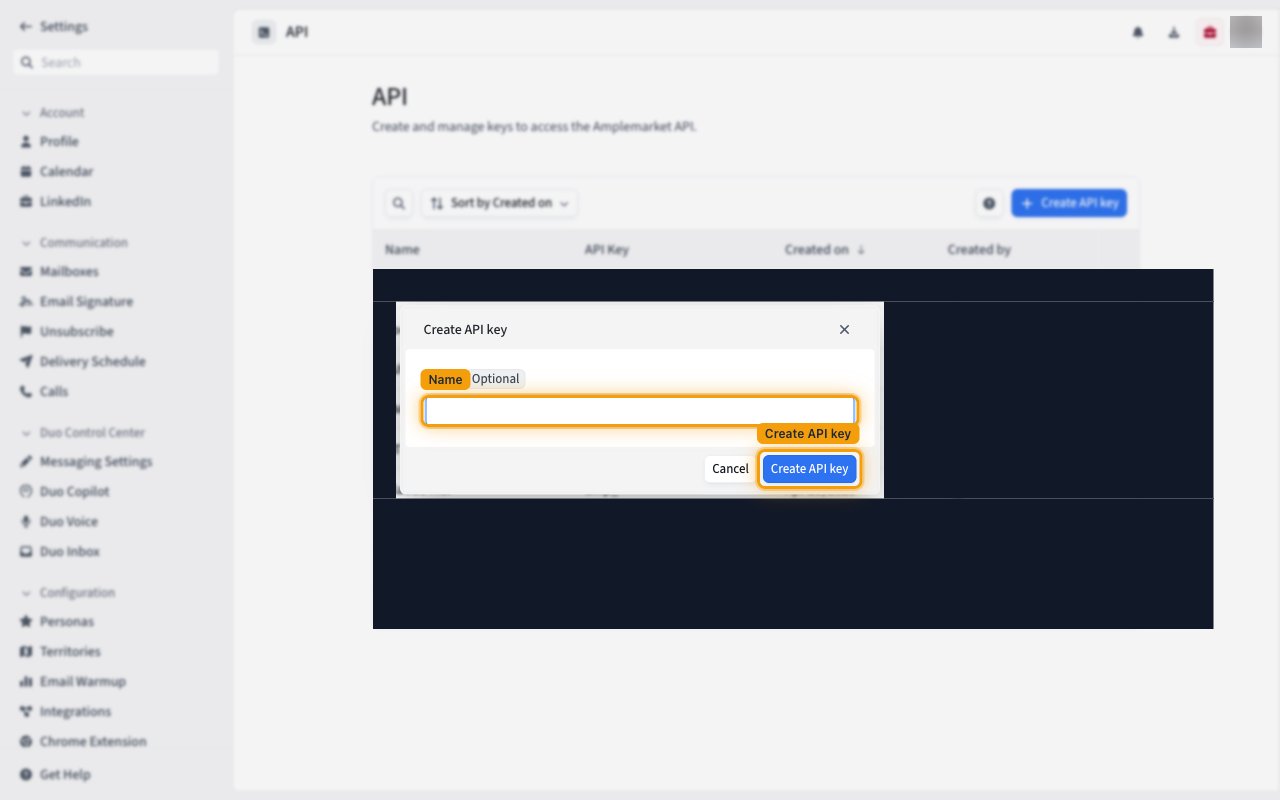Click Create API key button in table toolbar
The height and width of the screenshot is (800, 1280).
pos(1069,203)
